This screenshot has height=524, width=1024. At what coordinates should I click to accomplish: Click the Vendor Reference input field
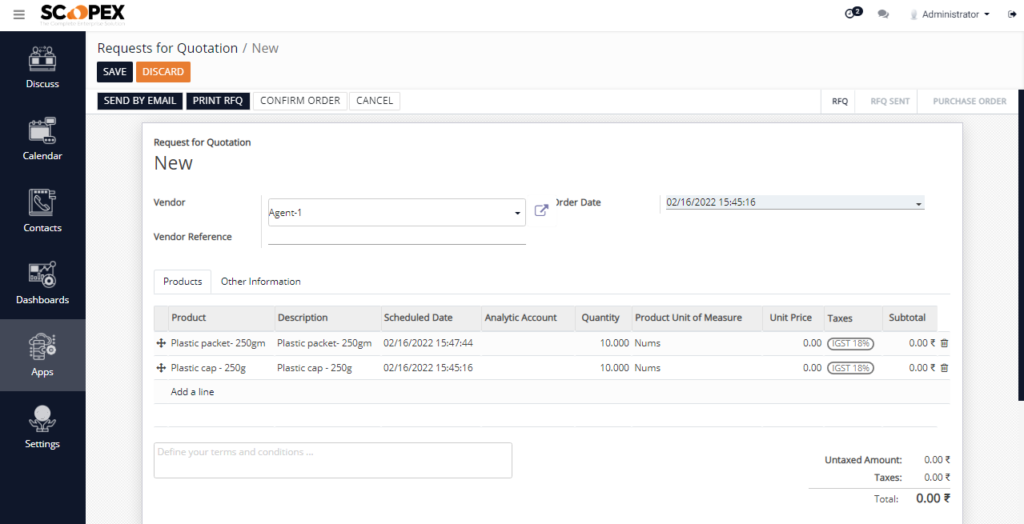tap(397, 236)
